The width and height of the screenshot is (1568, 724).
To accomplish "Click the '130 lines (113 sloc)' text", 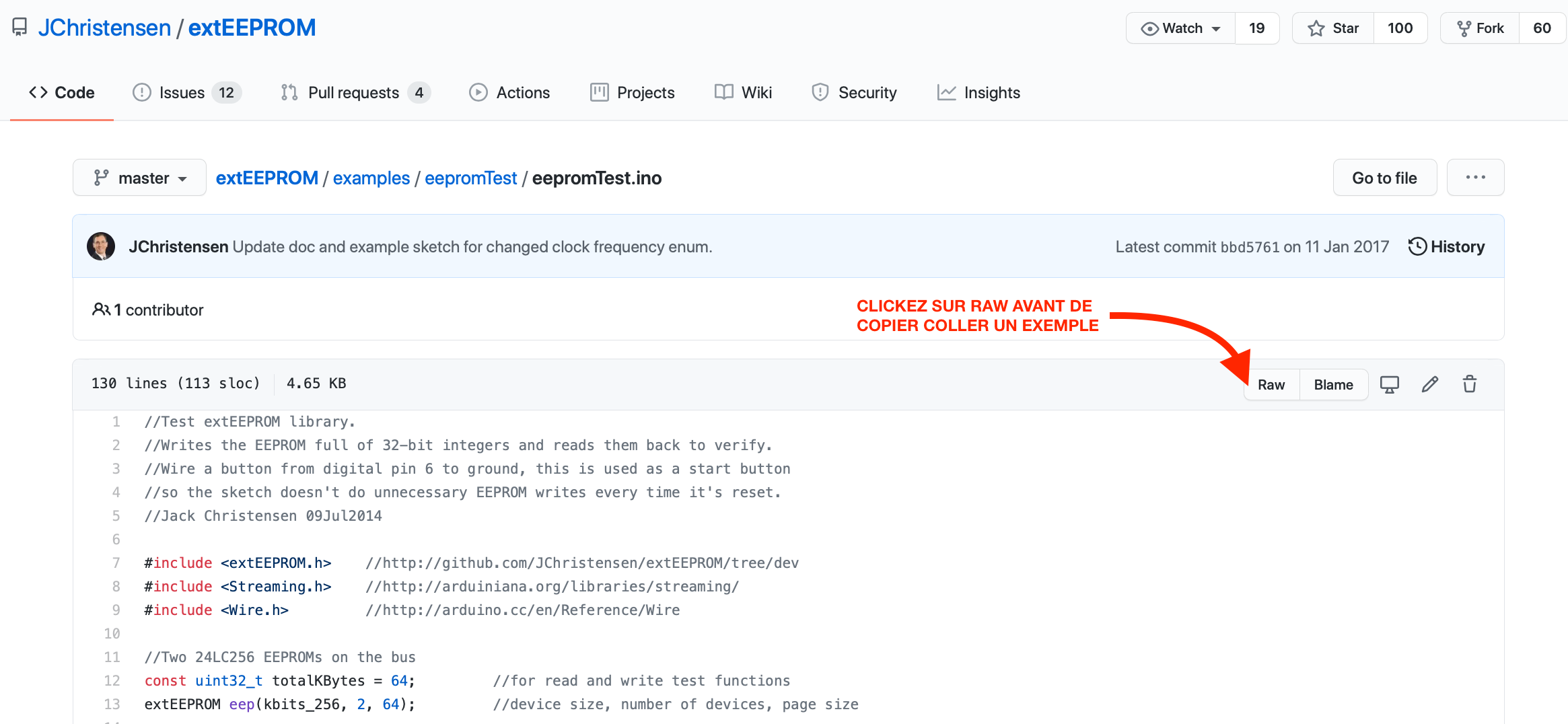I will (x=176, y=384).
